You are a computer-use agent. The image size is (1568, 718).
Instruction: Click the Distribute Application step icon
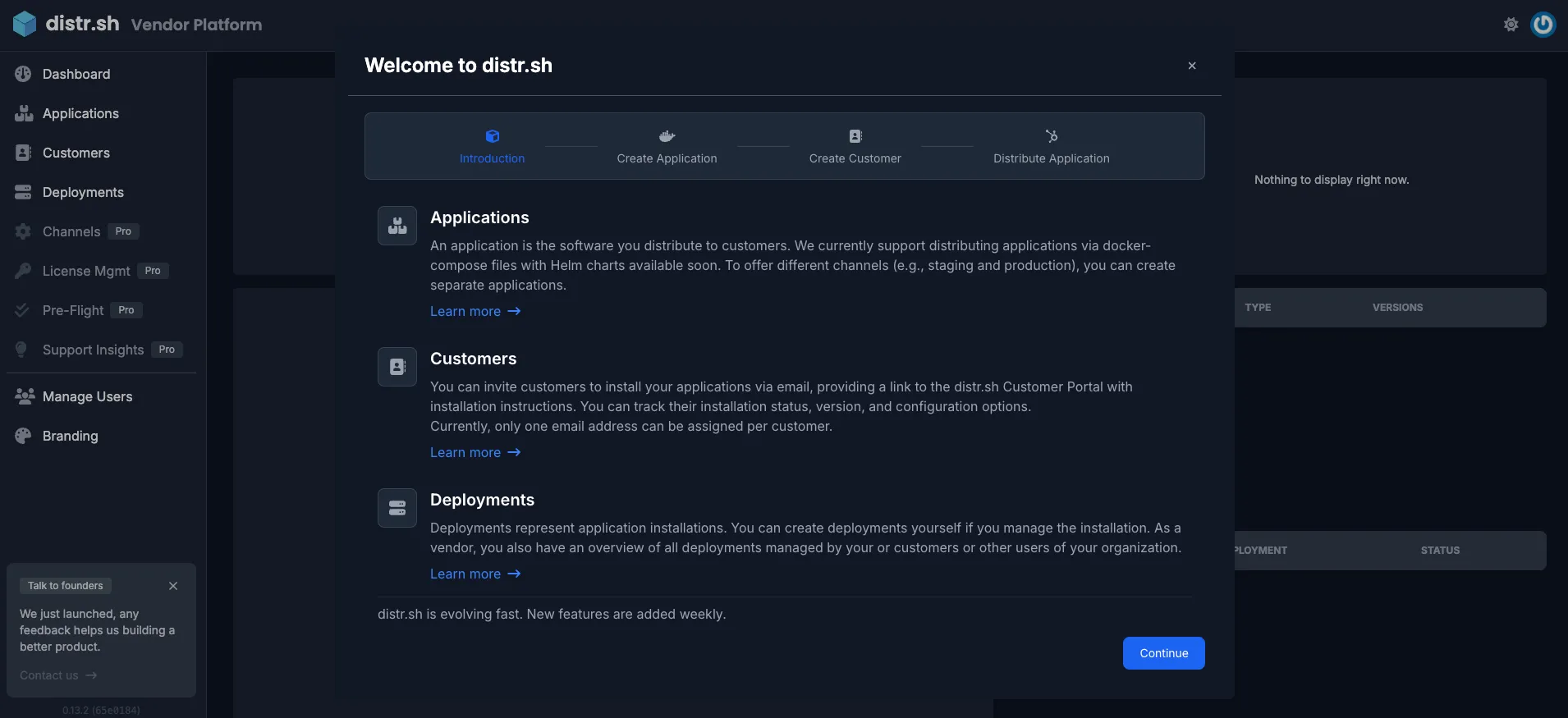(x=1052, y=136)
